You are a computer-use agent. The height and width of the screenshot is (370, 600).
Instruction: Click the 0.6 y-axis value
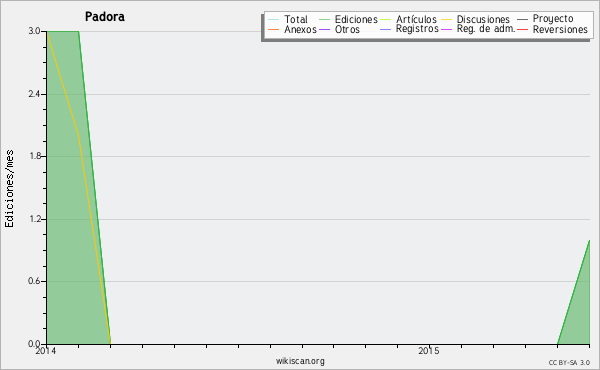pos(35,281)
